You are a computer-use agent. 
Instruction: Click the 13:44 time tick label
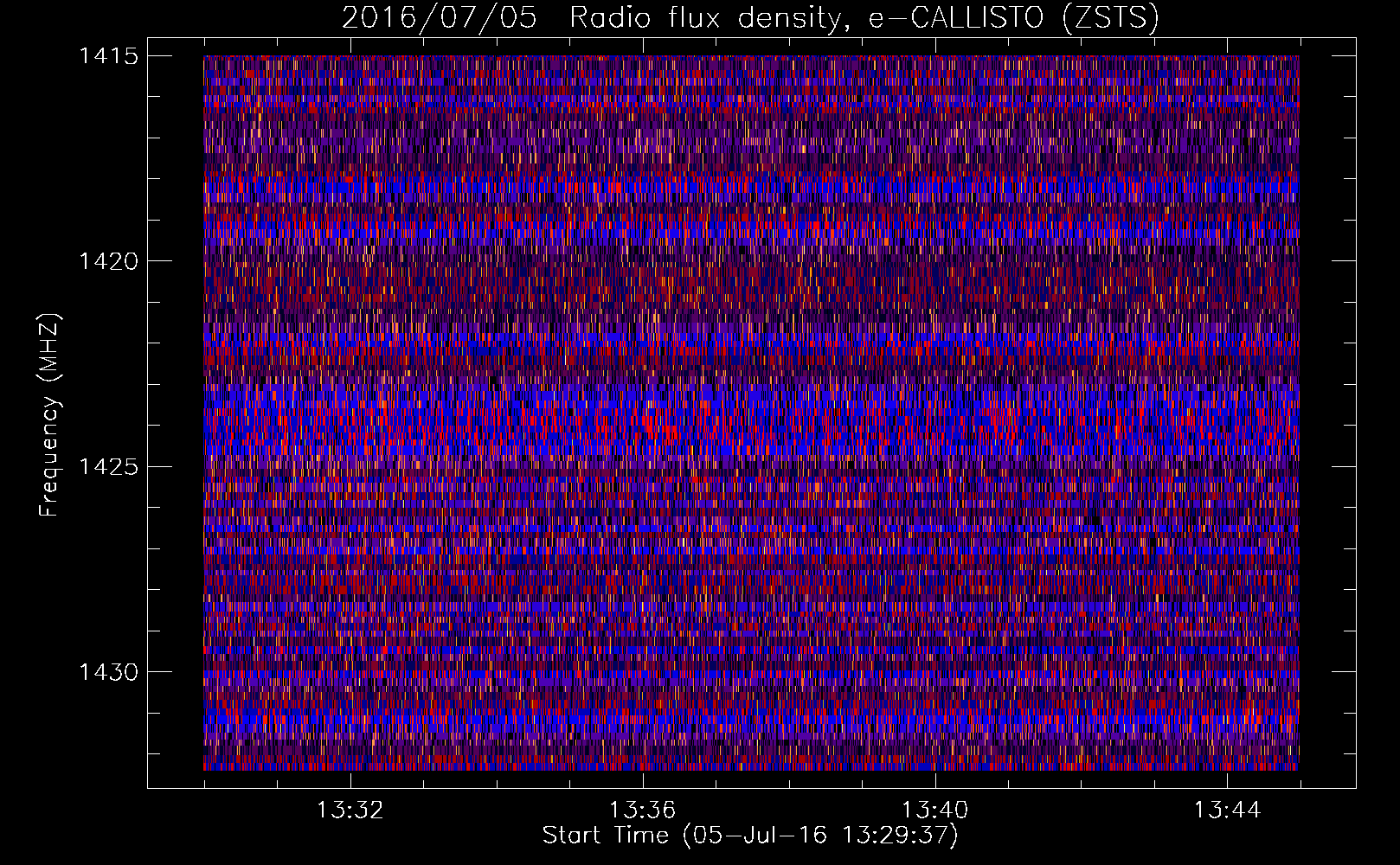[x=1227, y=811]
